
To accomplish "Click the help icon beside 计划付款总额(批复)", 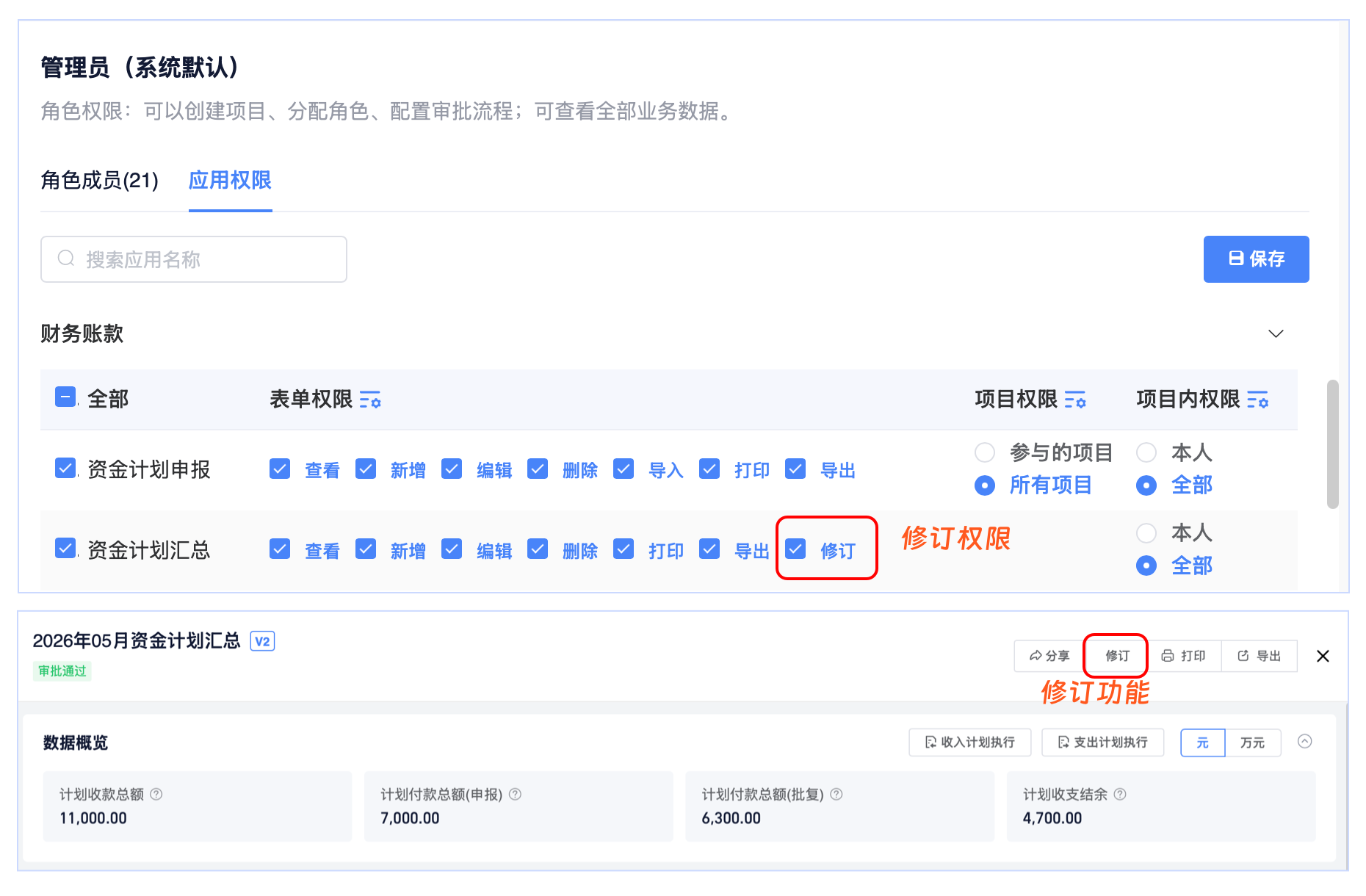I will click(836, 794).
